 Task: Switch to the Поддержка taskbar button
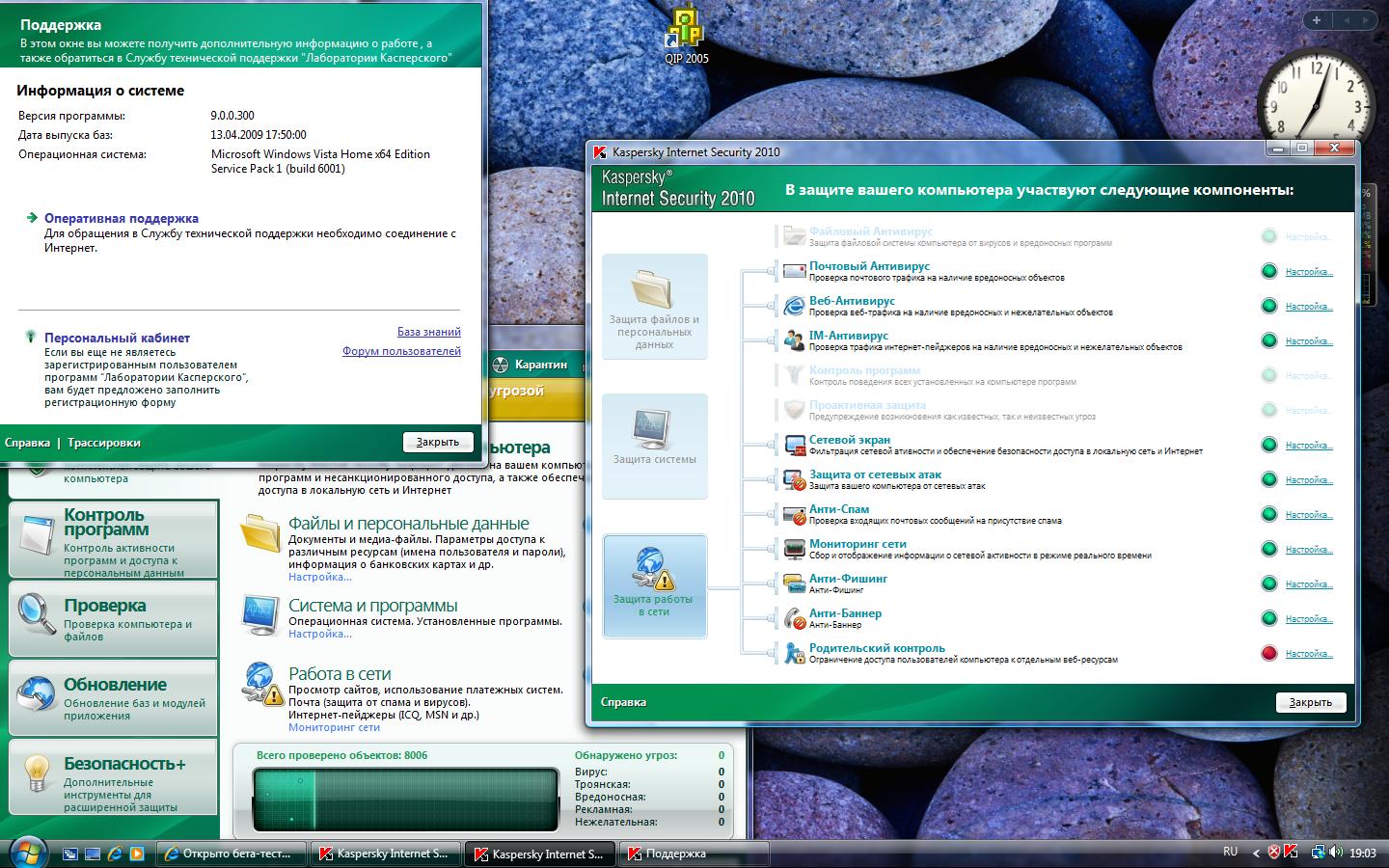pos(694,854)
